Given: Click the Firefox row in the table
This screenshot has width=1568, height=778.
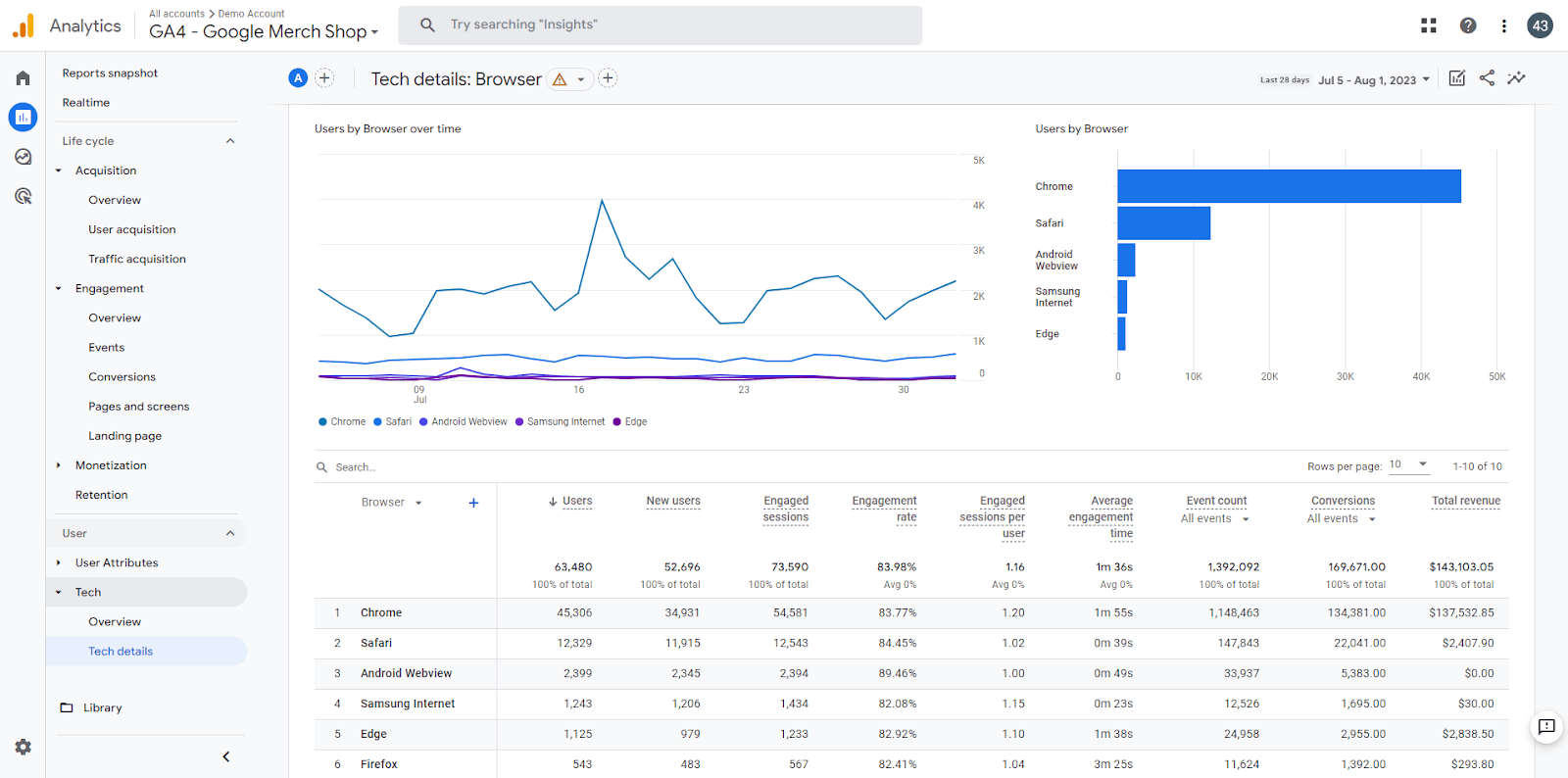Looking at the screenshot, I should tap(911, 764).
